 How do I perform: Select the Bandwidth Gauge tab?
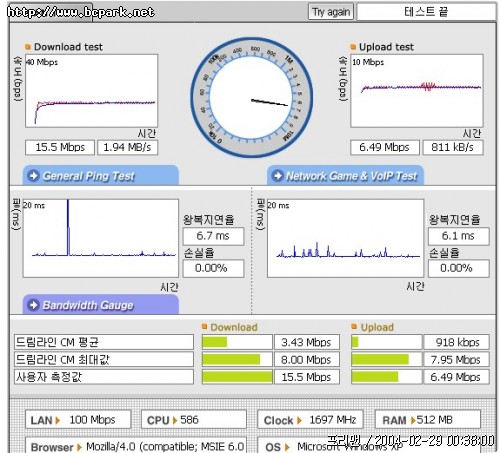101,304
